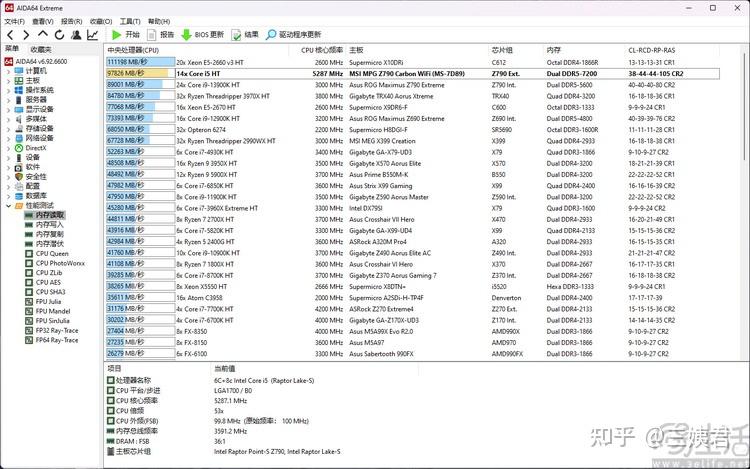Select the 配置 tree item icon

click(19, 186)
